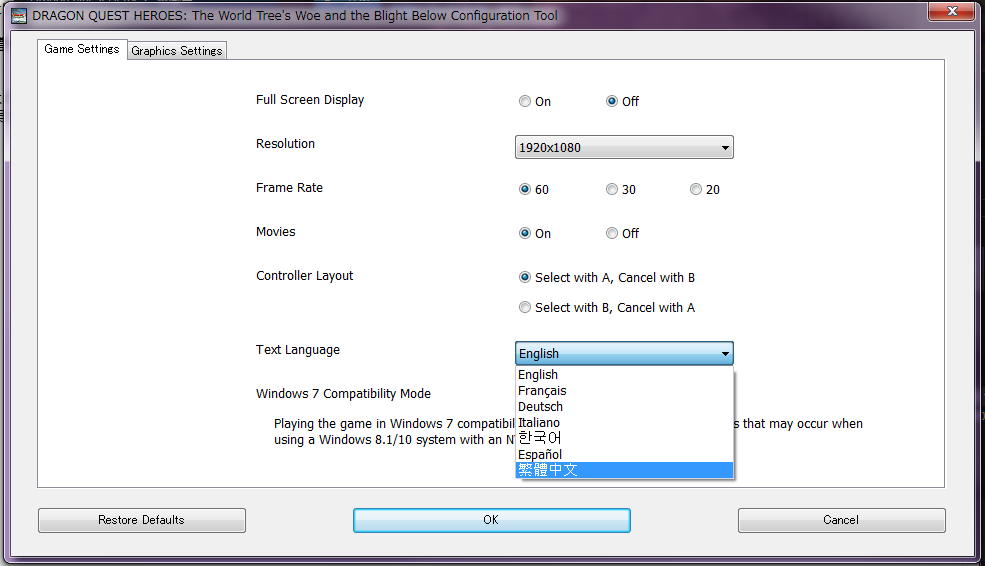The width and height of the screenshot is (985, 566).
Task: Pick Français from the language list
Action: (x=624, y=390)
